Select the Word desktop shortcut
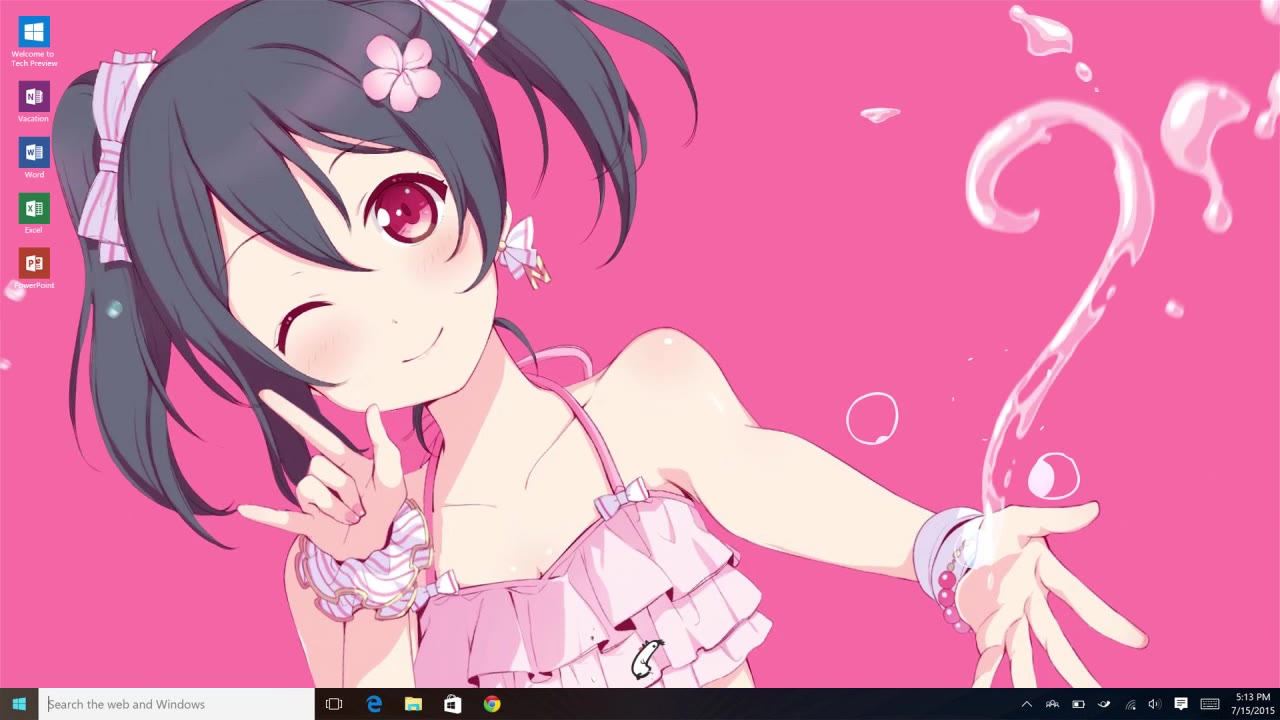Image resolution: width=1280 pixels, height=720 pixels. point(34,158)
